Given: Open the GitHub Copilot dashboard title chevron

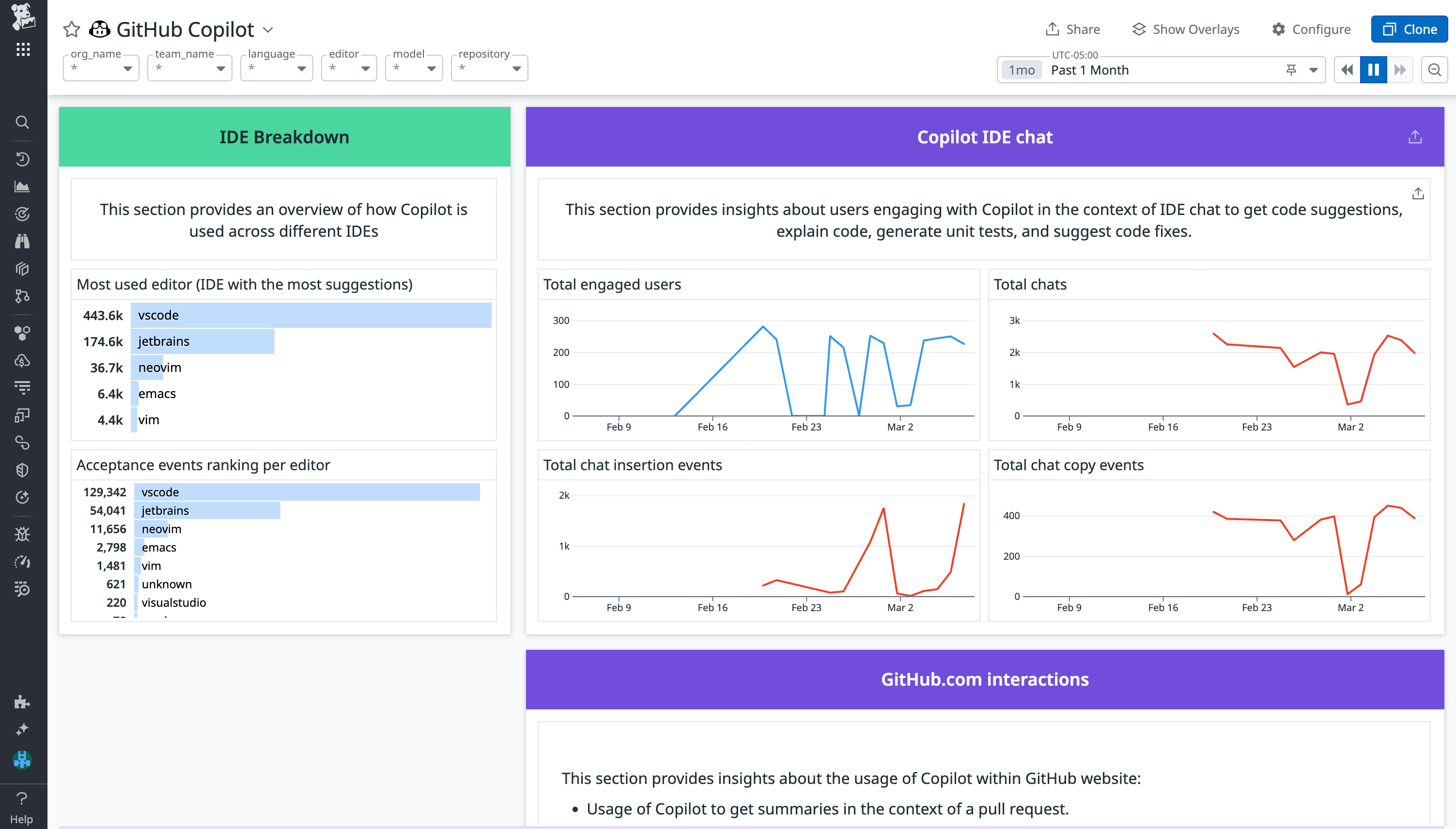Looking at the screenshot, I should click(269, 29).
